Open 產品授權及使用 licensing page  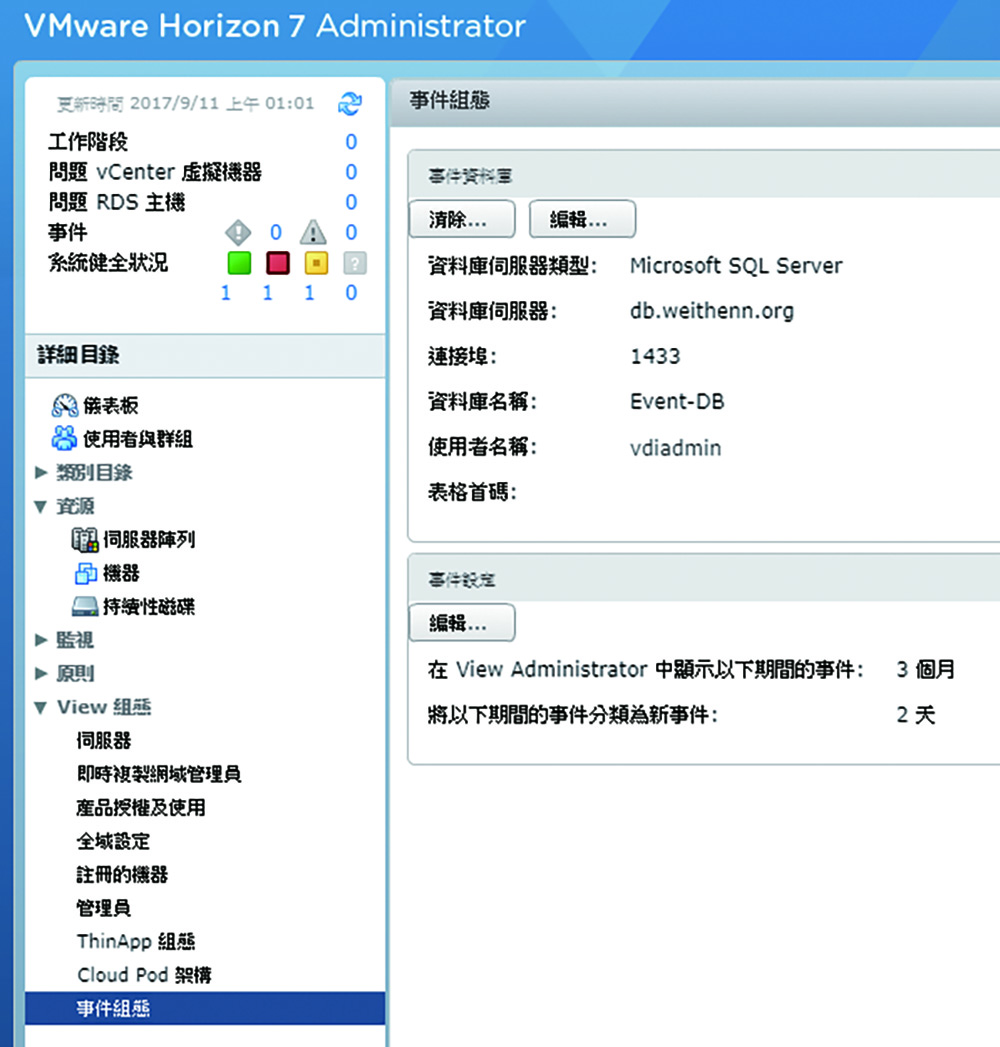point(141,807)
